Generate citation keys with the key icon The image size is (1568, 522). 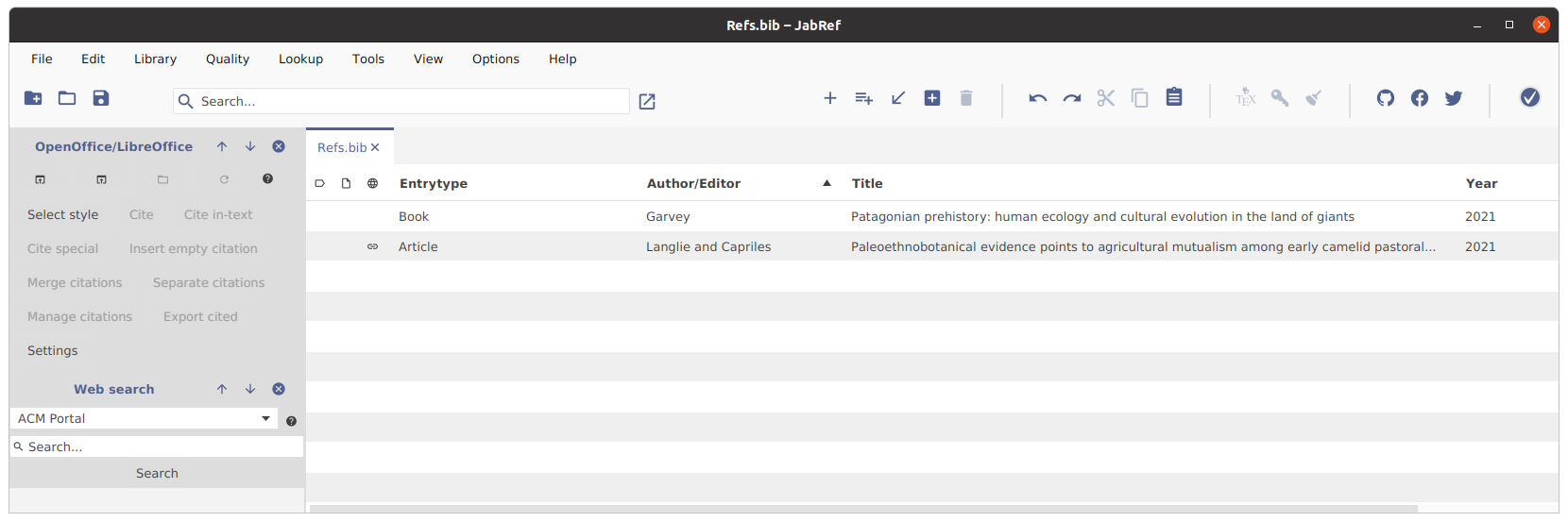[1280, 98]
